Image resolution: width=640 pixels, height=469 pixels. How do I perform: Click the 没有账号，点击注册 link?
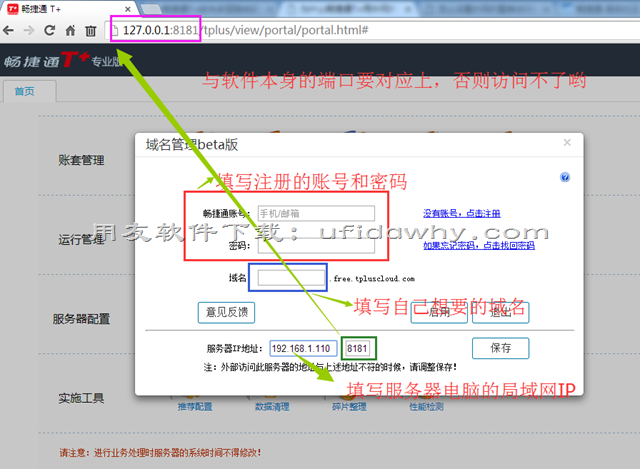pyautogui.click(x=462, y=213)
